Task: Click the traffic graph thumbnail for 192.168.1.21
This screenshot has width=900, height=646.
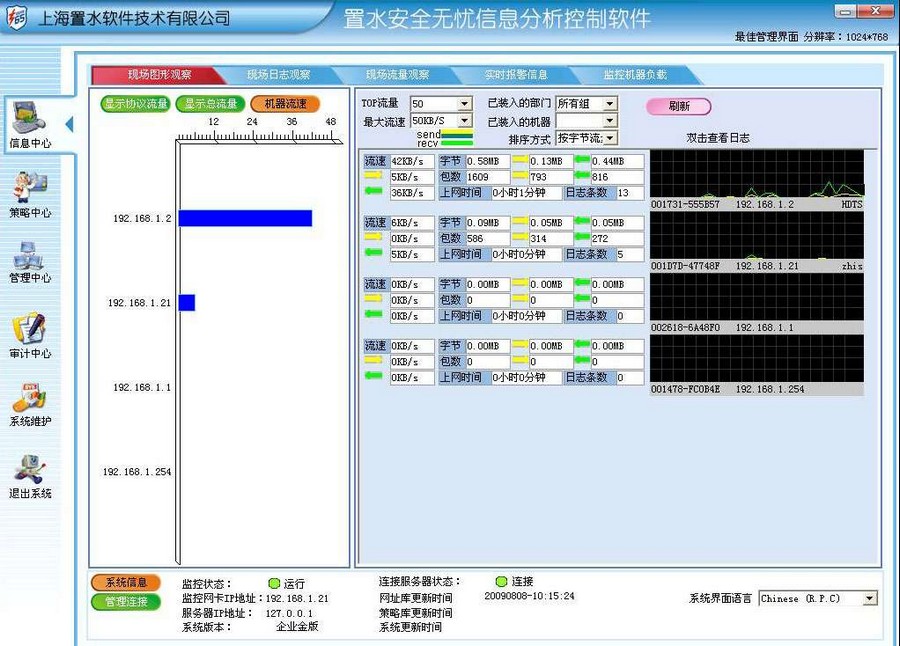Action: (x=756, y=235)
